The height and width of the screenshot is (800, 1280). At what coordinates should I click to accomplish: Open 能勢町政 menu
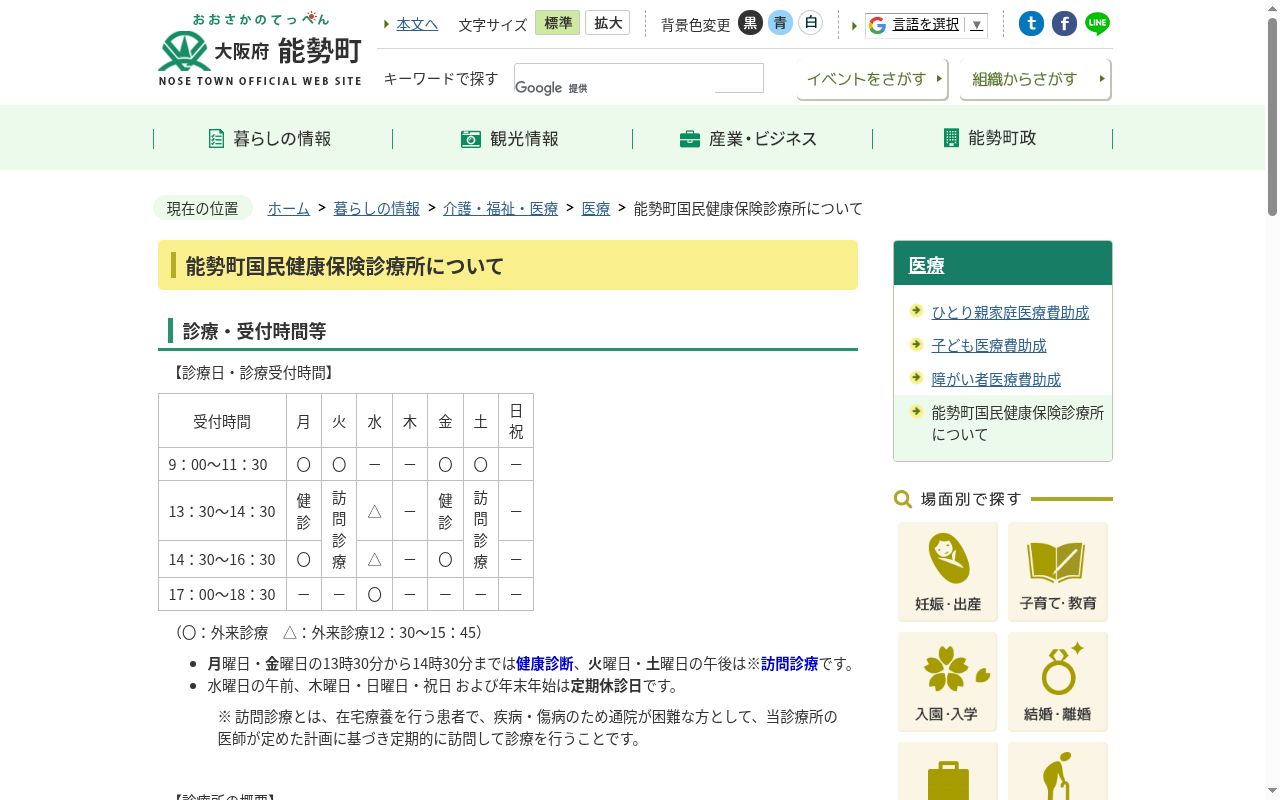click(x=992, y=139)
